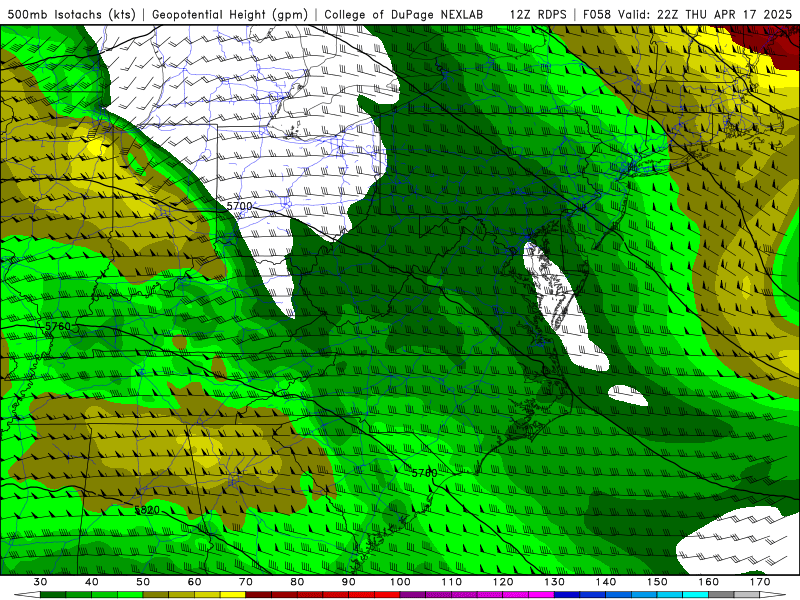
Task: Select the bright magenta 125-130 kt legend swatch
Action: click(x=541, y=595)
